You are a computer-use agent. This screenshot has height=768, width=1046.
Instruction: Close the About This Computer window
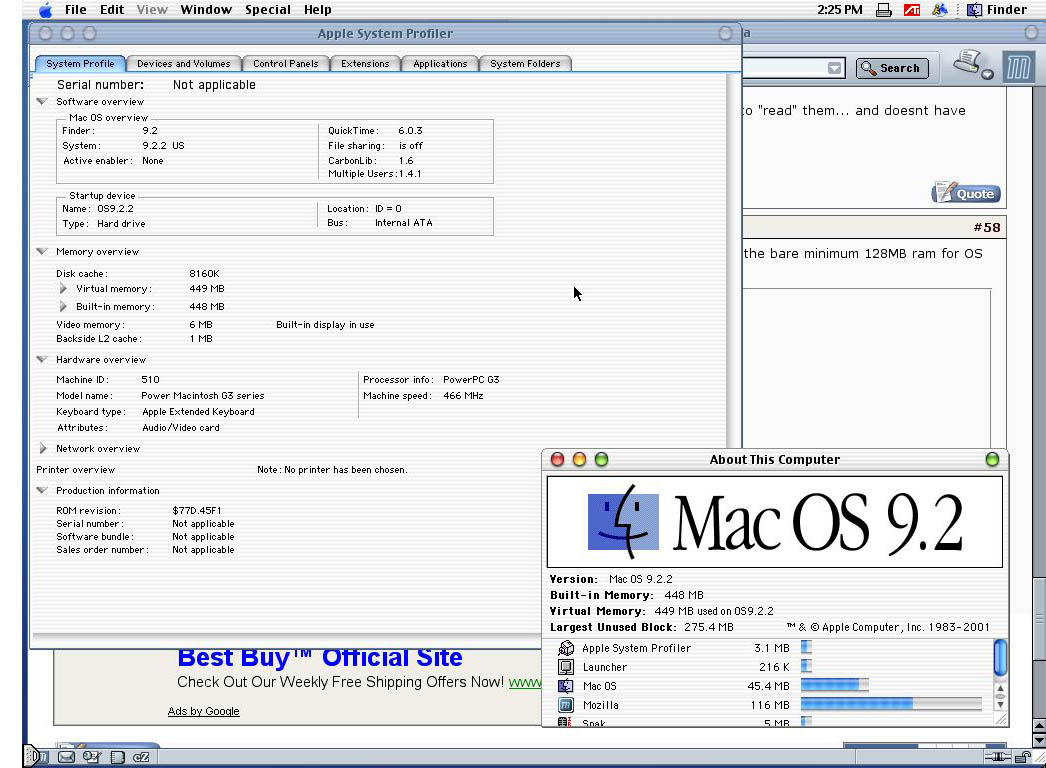tap(558, 459)
